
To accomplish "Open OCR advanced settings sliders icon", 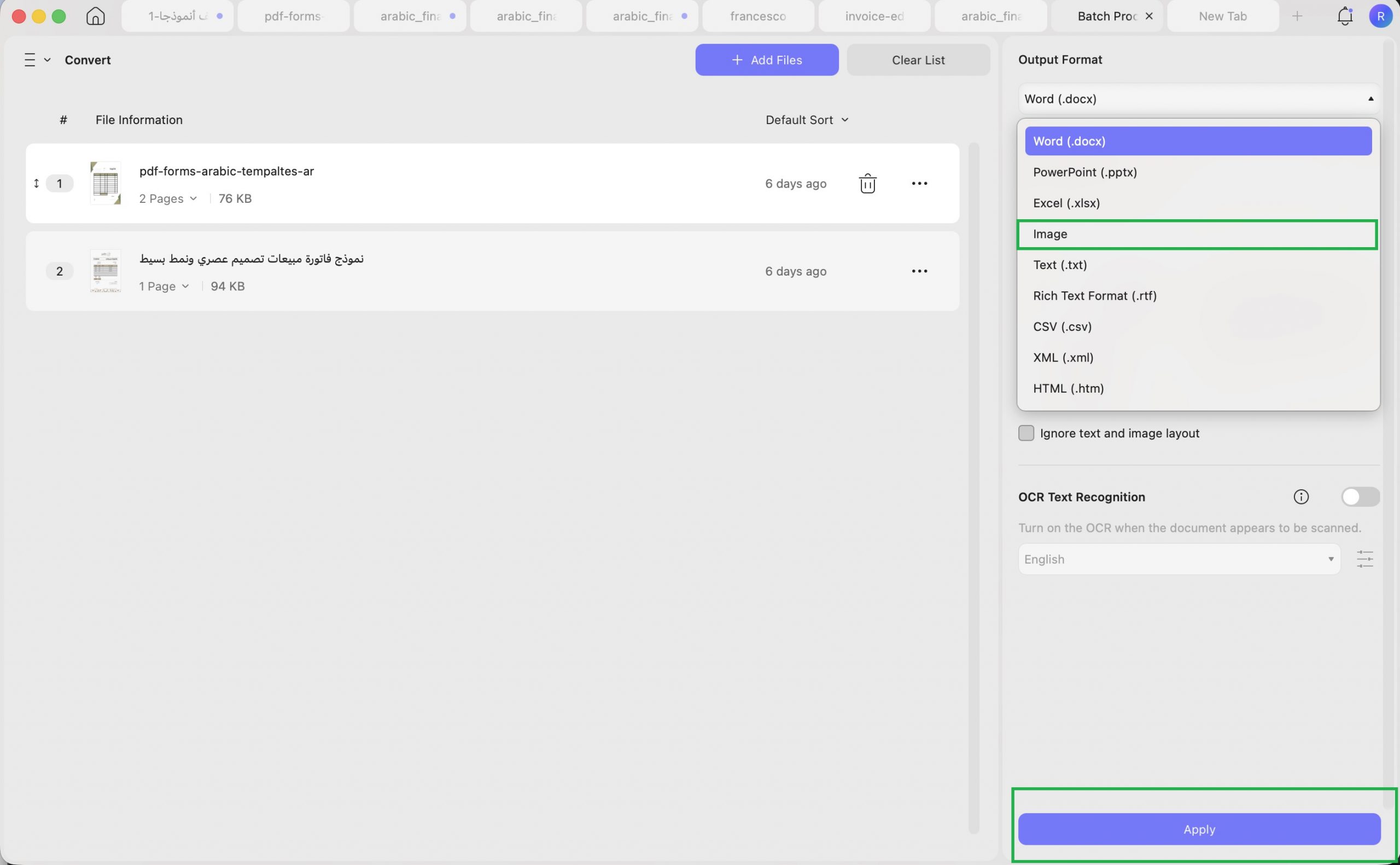I will coord(1364,559).
